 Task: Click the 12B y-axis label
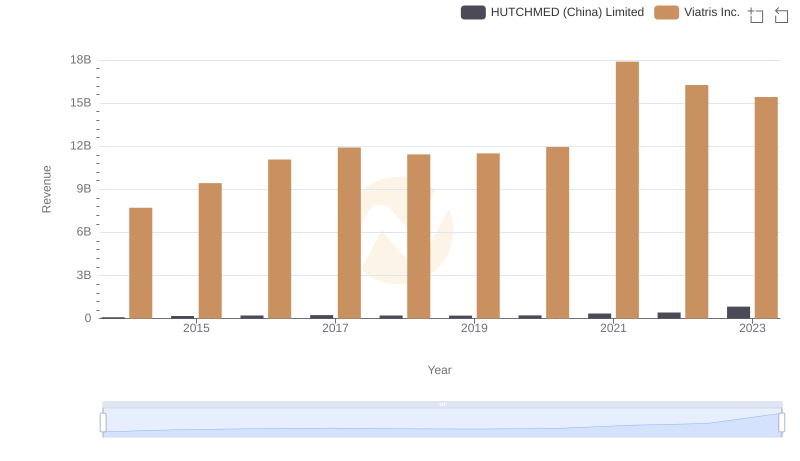pos(81,146)
